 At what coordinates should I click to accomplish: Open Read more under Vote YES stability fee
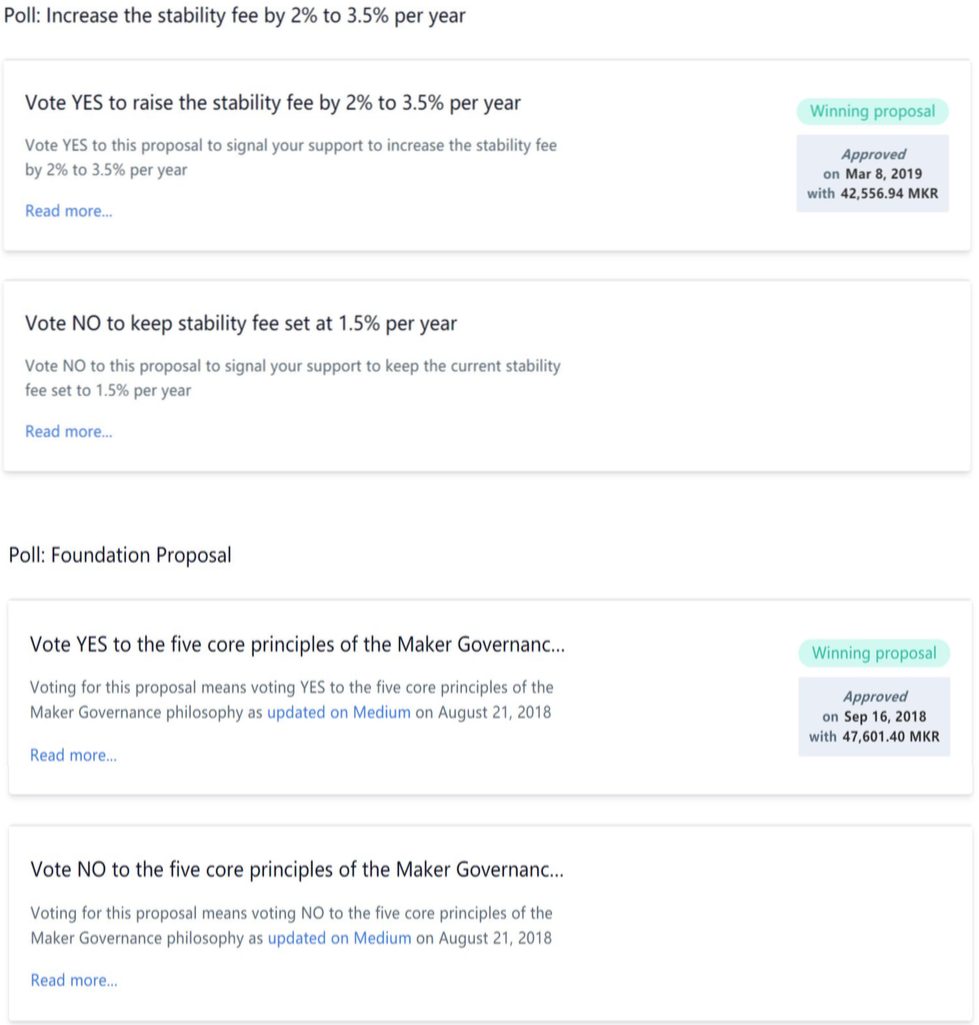(69, 211)
